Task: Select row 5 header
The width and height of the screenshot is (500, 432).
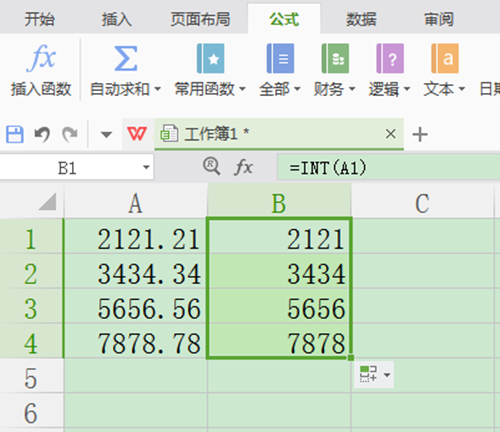Action: [x=31, y=376]
